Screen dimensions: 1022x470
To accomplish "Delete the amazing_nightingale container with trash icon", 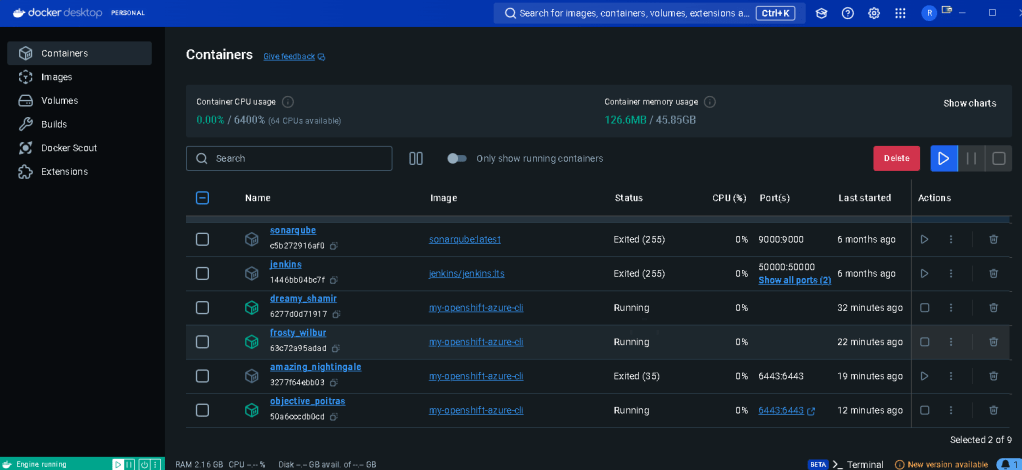I will pyautogui.click(x=993, y=376).
